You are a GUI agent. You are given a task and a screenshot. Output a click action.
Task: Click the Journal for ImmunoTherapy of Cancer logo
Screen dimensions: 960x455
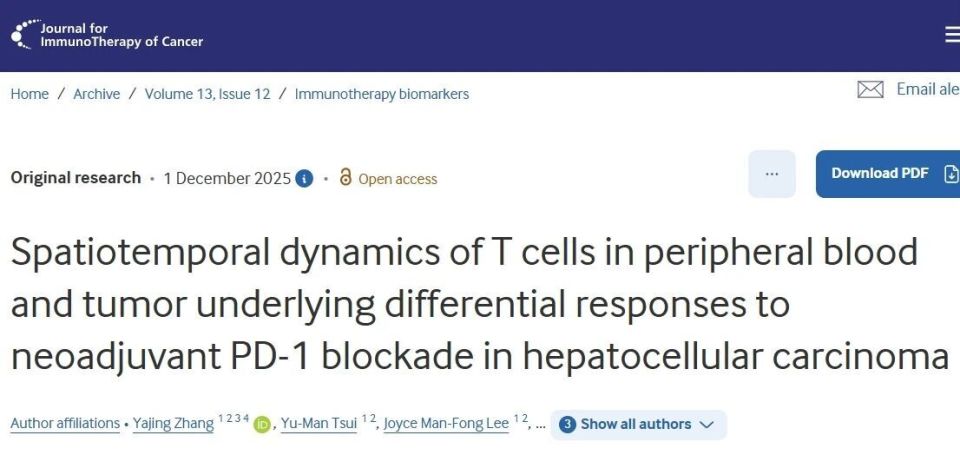tap(107, 35)
